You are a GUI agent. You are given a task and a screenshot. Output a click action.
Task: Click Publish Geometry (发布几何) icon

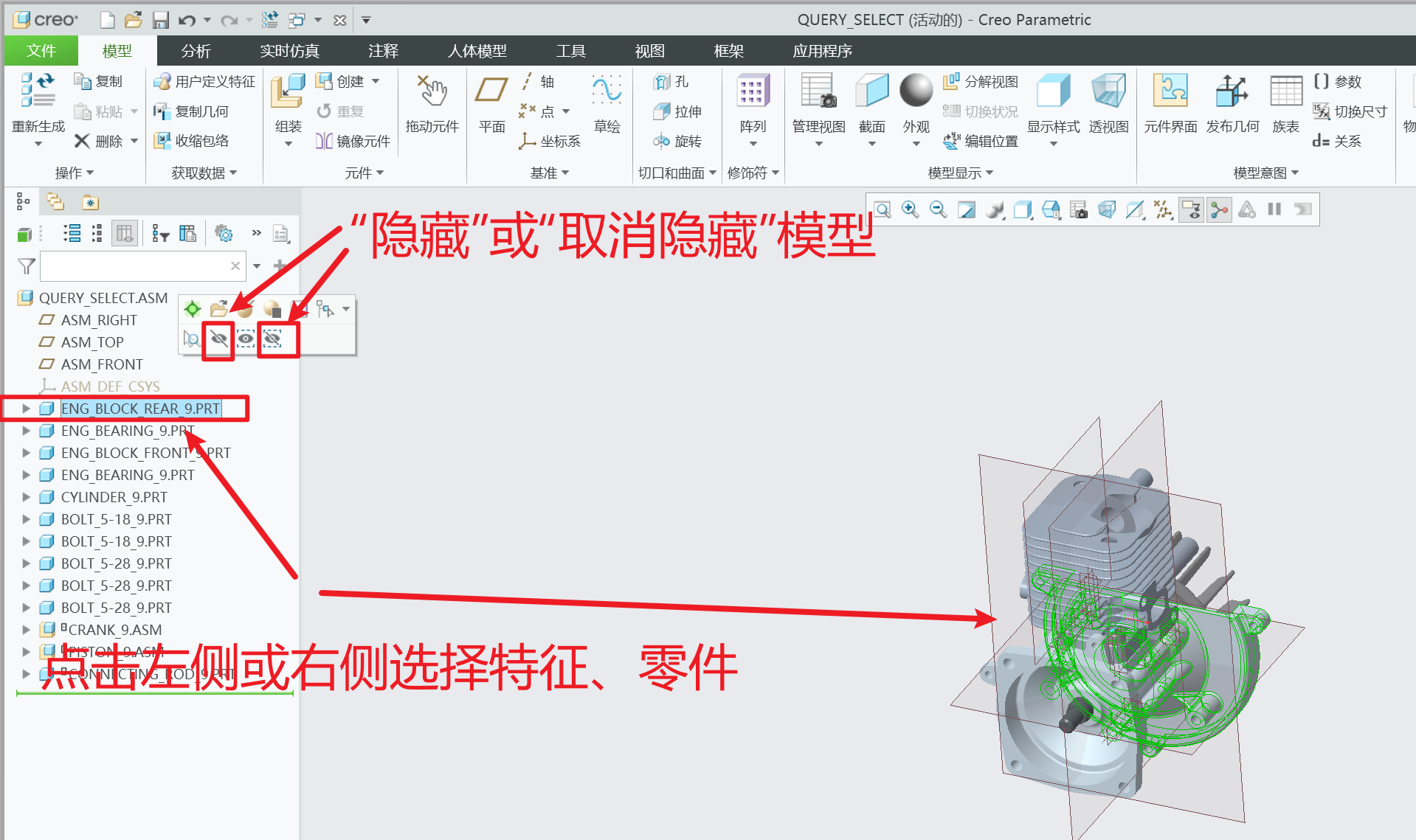[1232, 91]
